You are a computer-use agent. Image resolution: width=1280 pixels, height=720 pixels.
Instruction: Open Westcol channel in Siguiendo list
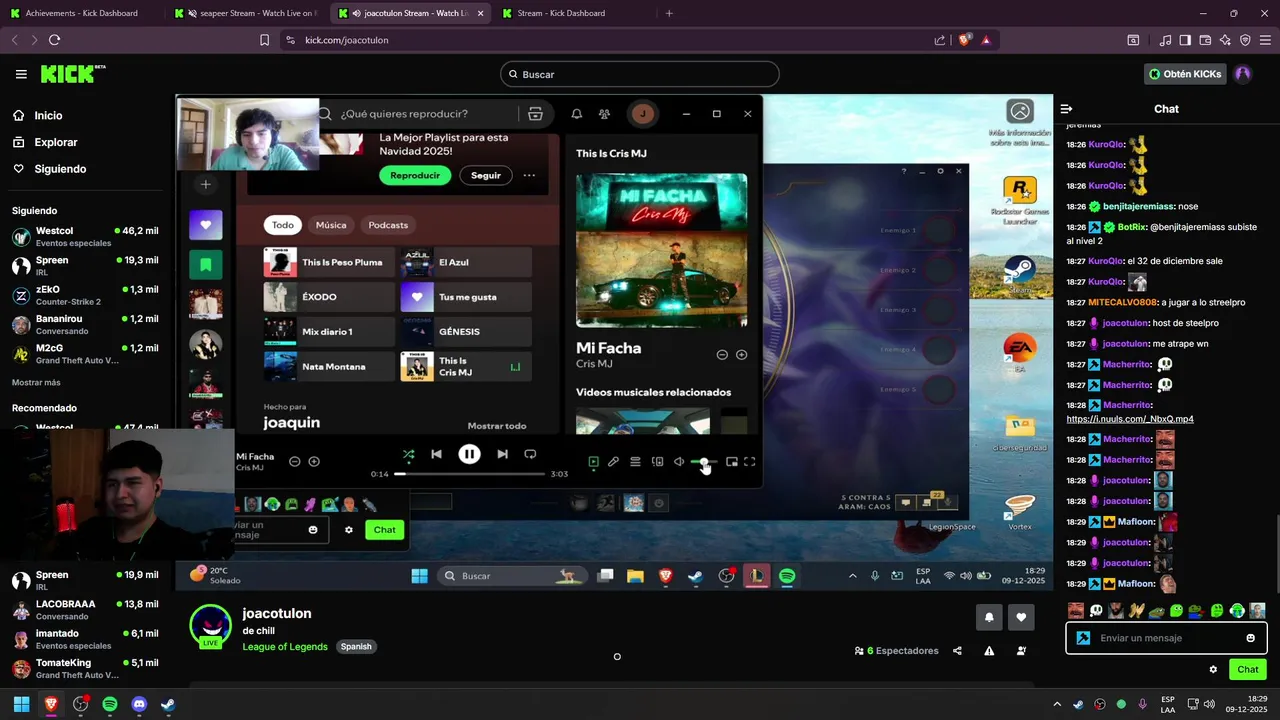click(85, 237)
